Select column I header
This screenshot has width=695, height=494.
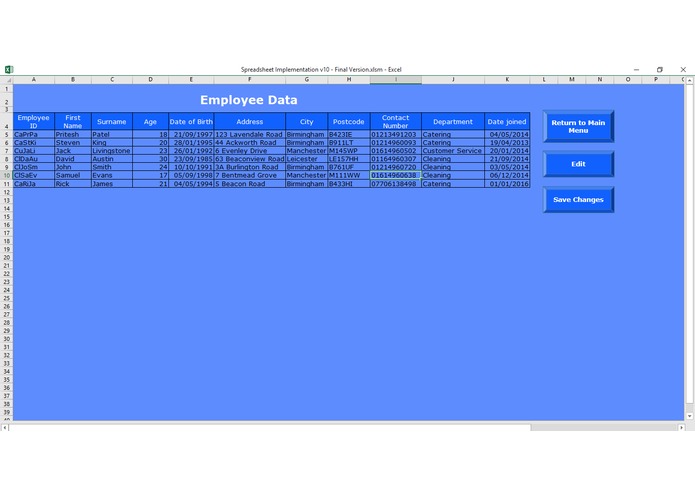point(396,80)
